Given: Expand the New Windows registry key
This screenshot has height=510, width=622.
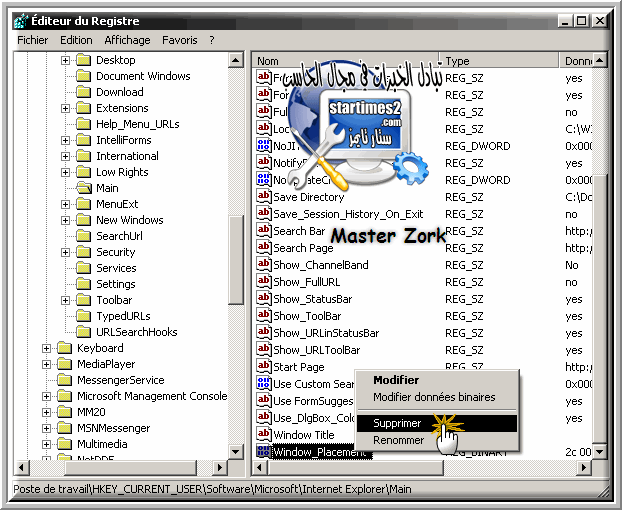Looking at the screenshot, I should click(x=65, y=220).
